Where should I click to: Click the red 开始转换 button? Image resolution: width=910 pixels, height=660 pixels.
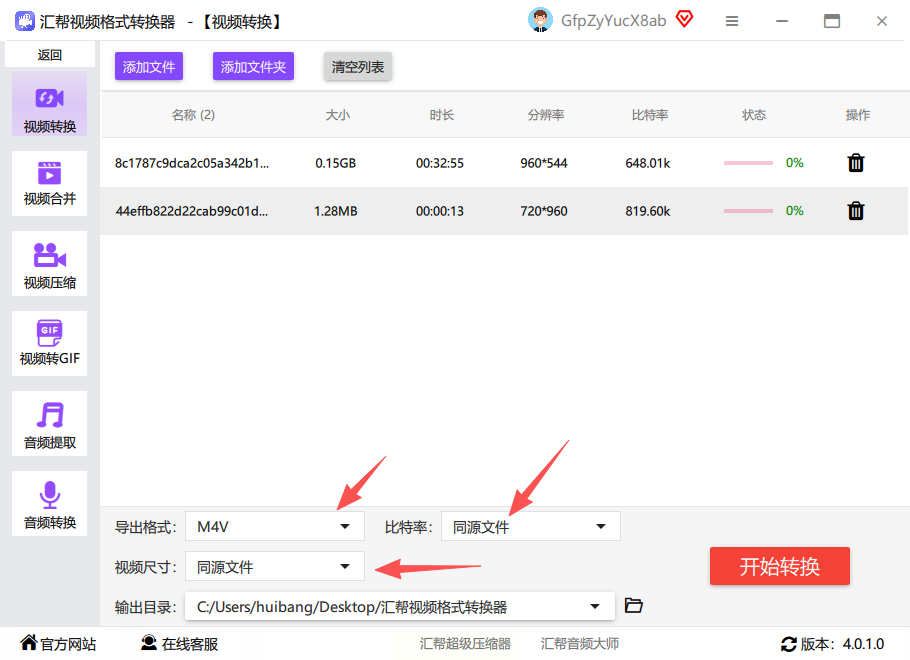click(x=779, y=566)
